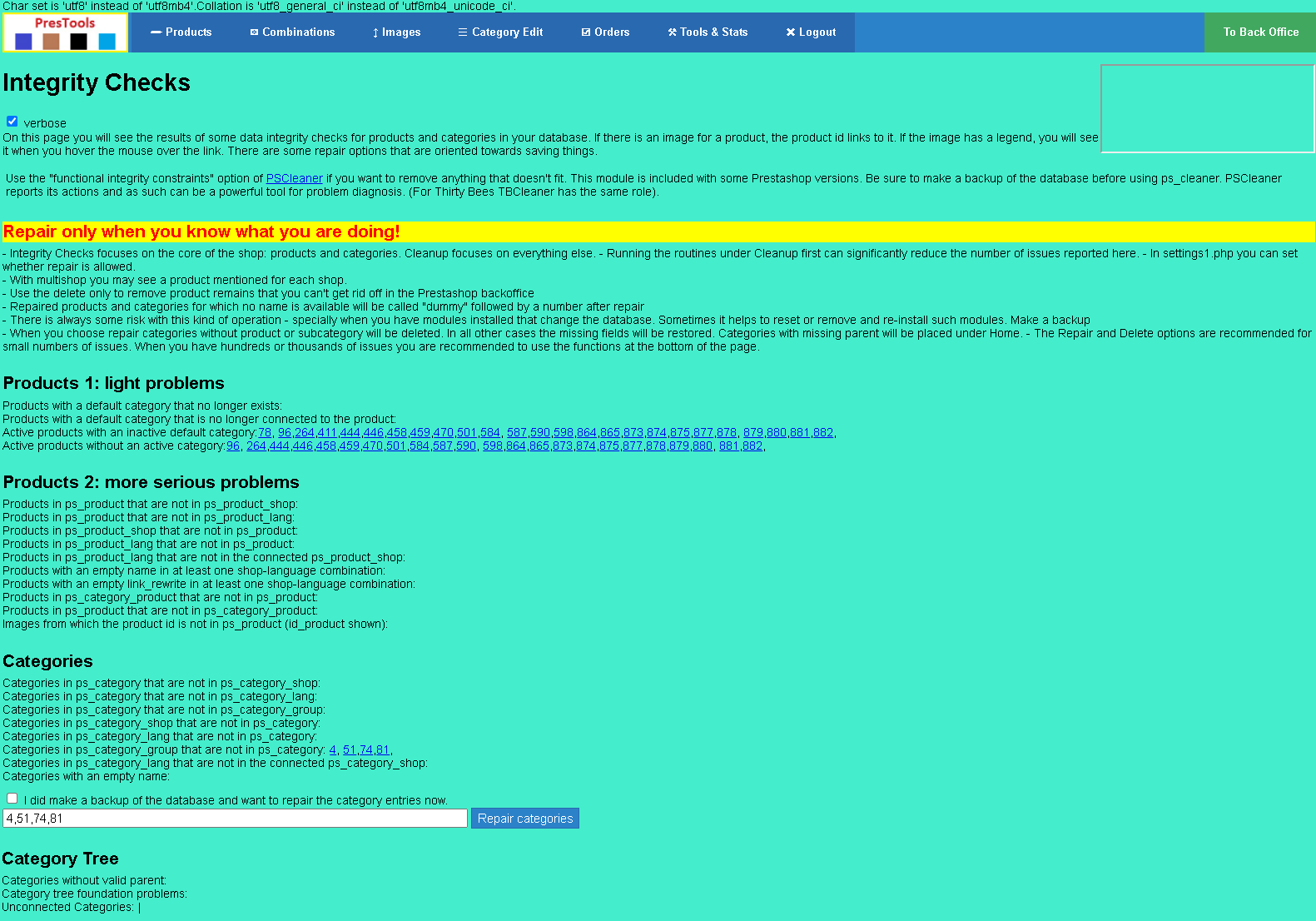Open category link 81

coord(383,749)
